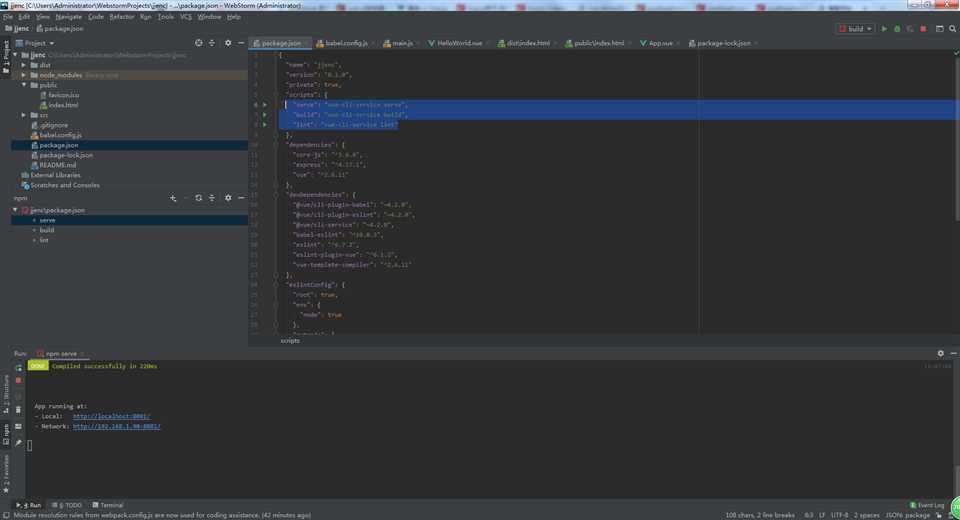Click the LF line separator in the status bar
Screen dimensions: 960x520
click(822, 515)
